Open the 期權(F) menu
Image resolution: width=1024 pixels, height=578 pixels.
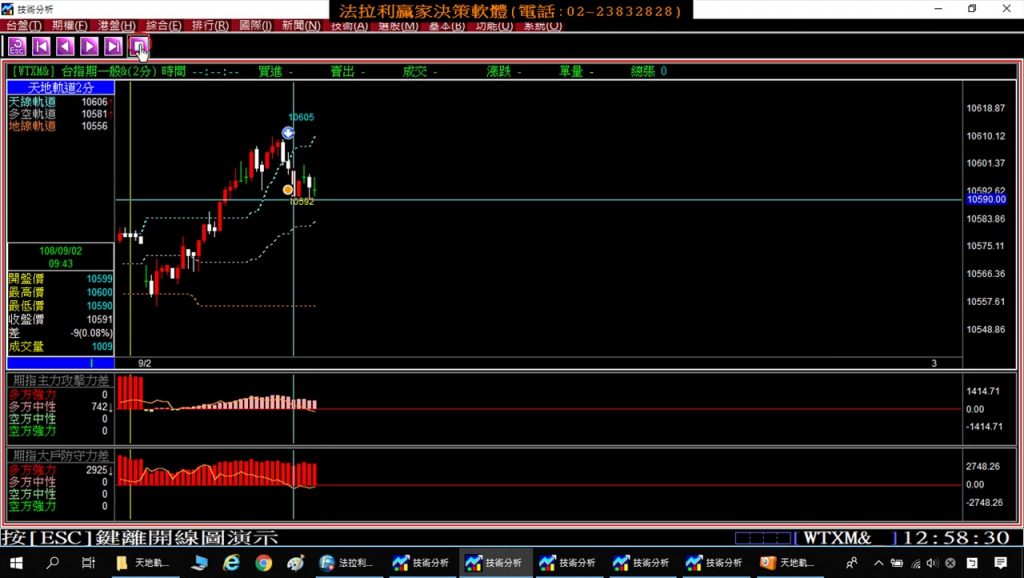[x=70, y=25]
